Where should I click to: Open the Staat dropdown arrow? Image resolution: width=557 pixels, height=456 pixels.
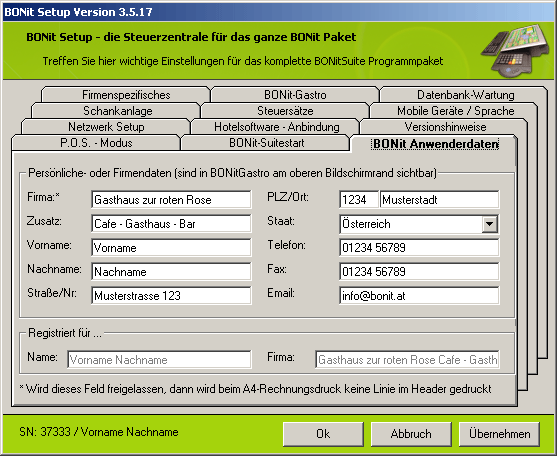(490, 224)
